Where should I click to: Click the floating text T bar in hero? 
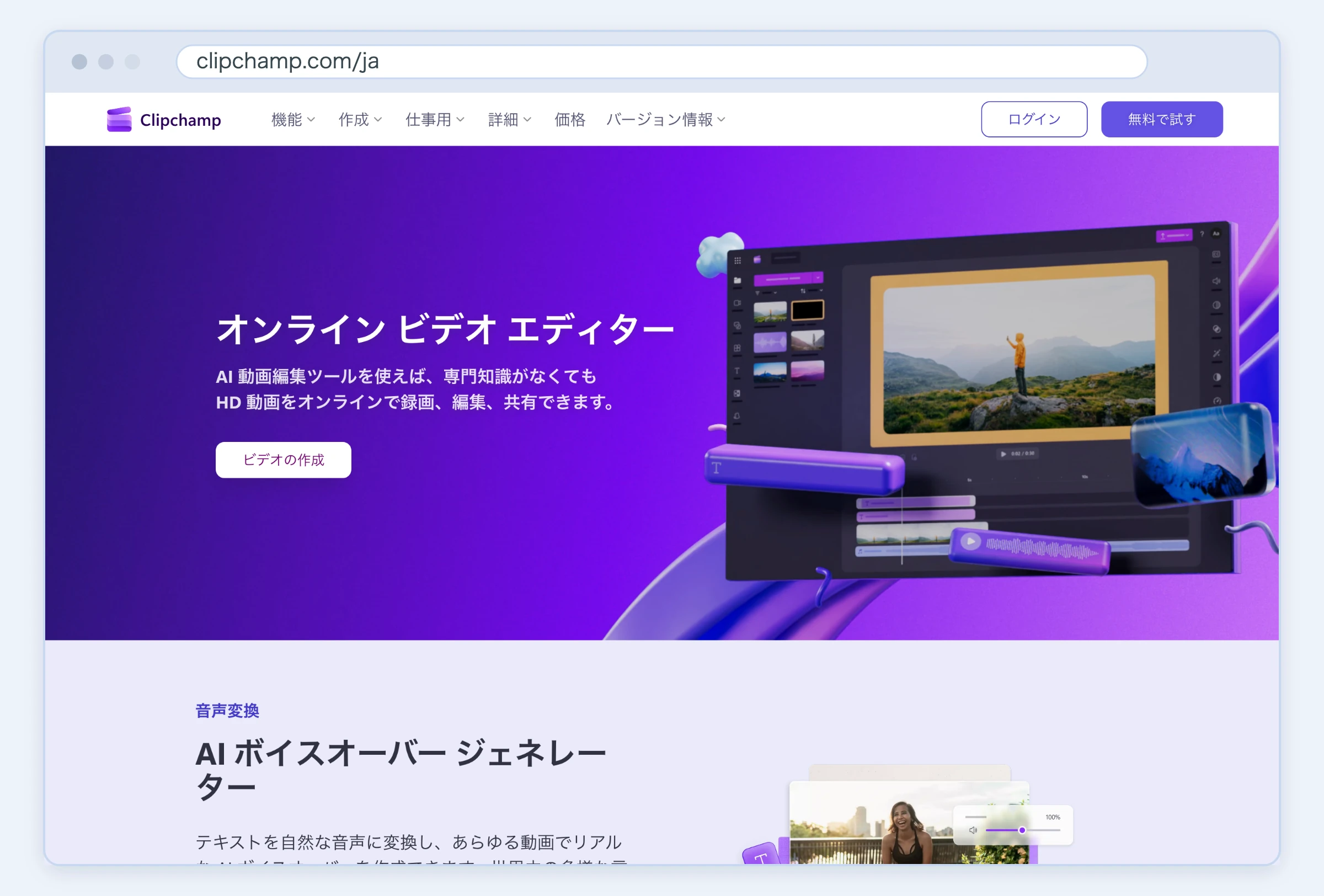(x=803, y=469)
